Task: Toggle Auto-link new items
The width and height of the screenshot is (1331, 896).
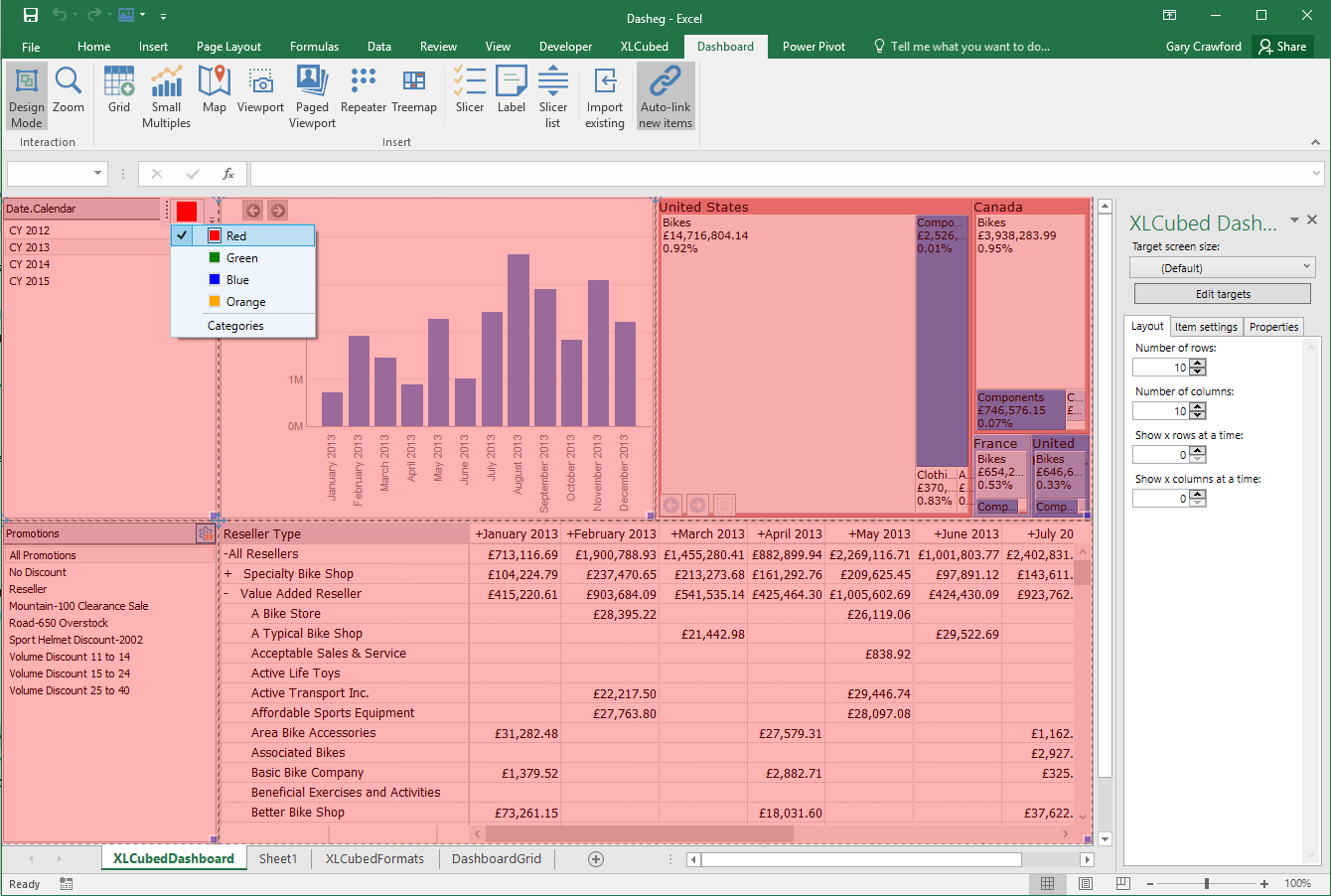Action: point(665,96)
